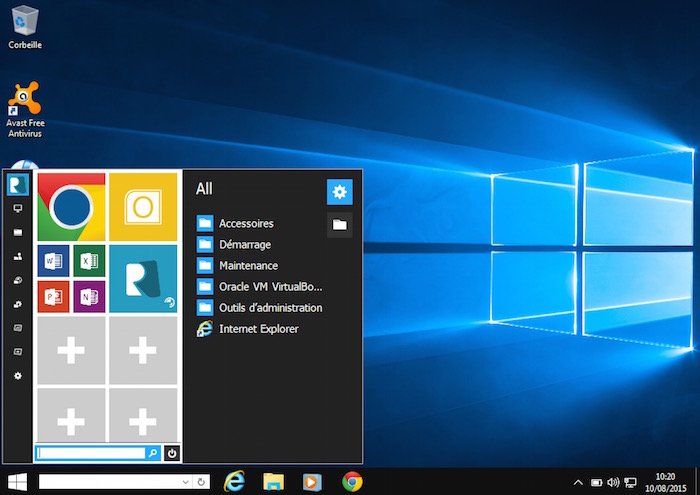Launch the Outlook tile
Viewport: 700px width, 495px height.
pos(143,206)
